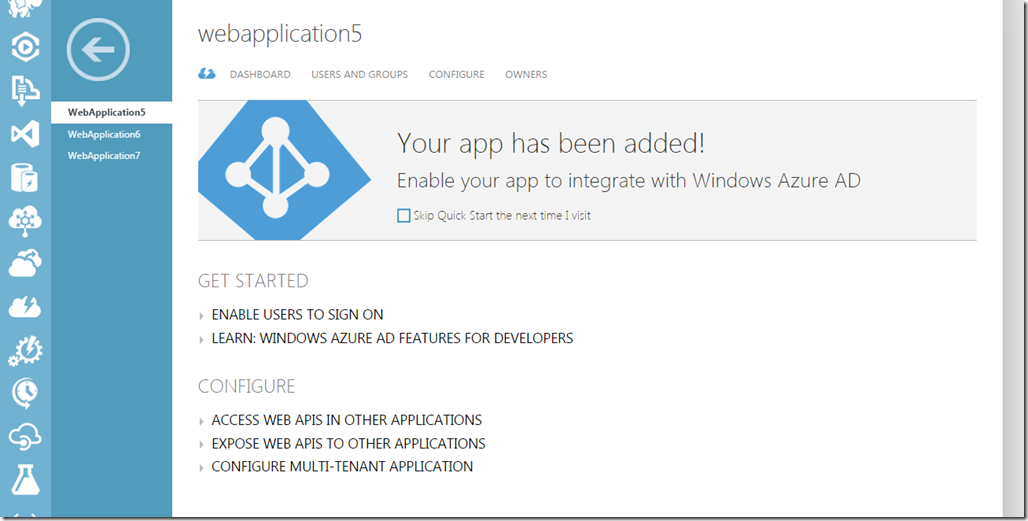The width and height of the screenshot is (1028, 521).
Task: Open Machine Learning flask sidebar icon
Action: point(25,480)
